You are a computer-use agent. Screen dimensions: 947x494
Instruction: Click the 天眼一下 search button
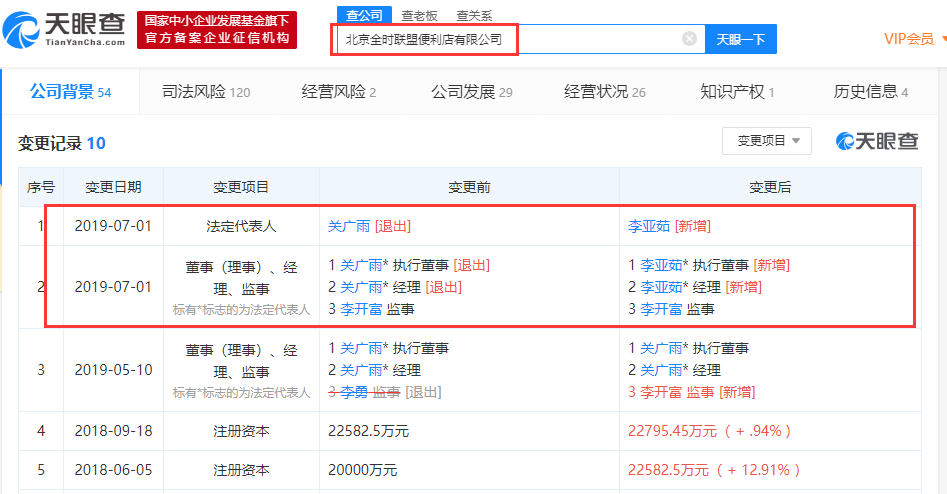click(740, 39)
